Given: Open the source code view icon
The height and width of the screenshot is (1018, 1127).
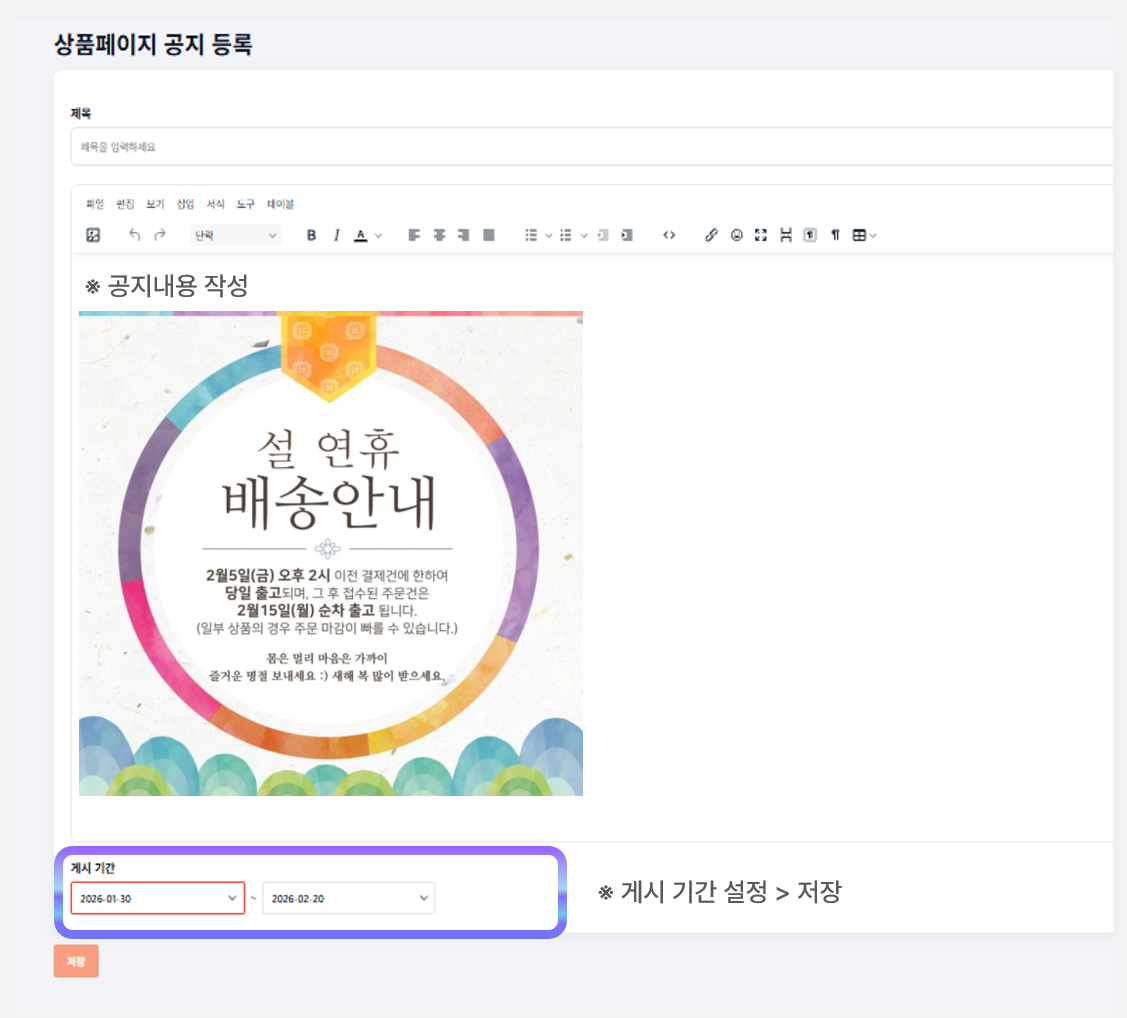Looking at the screenshot, I should [669, 235].
